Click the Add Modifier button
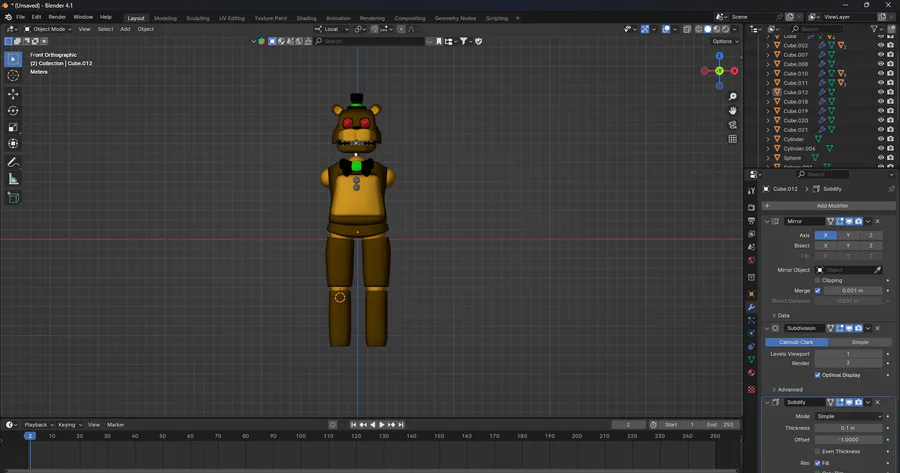 click(828, 206)
